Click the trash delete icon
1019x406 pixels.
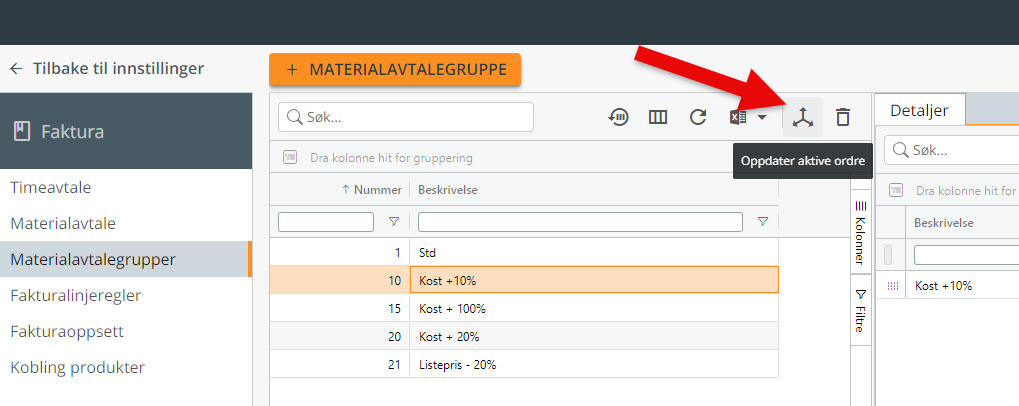coord(842,117)
